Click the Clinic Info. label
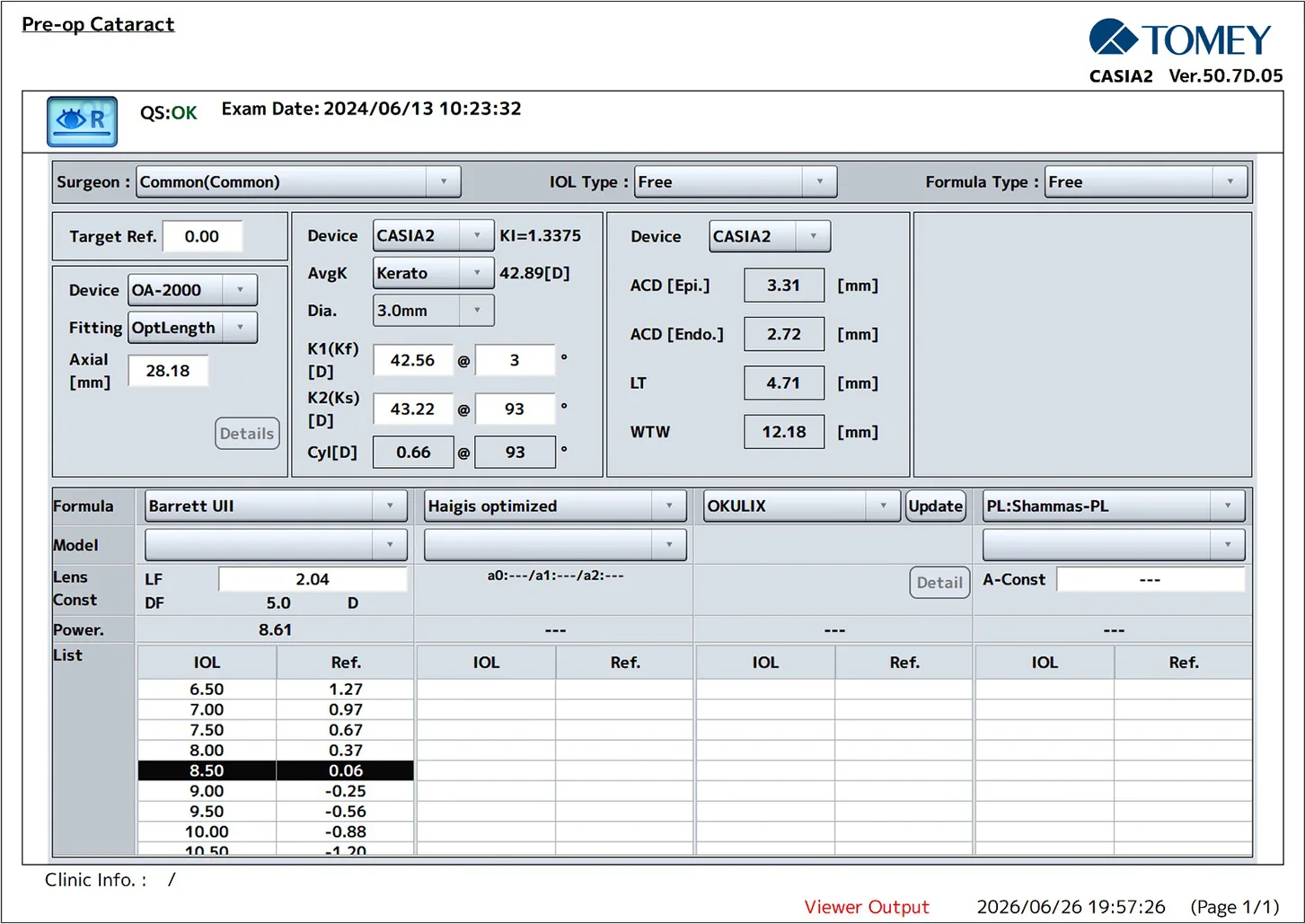The width and height of the screenshot is (1305, 924). 96,880
